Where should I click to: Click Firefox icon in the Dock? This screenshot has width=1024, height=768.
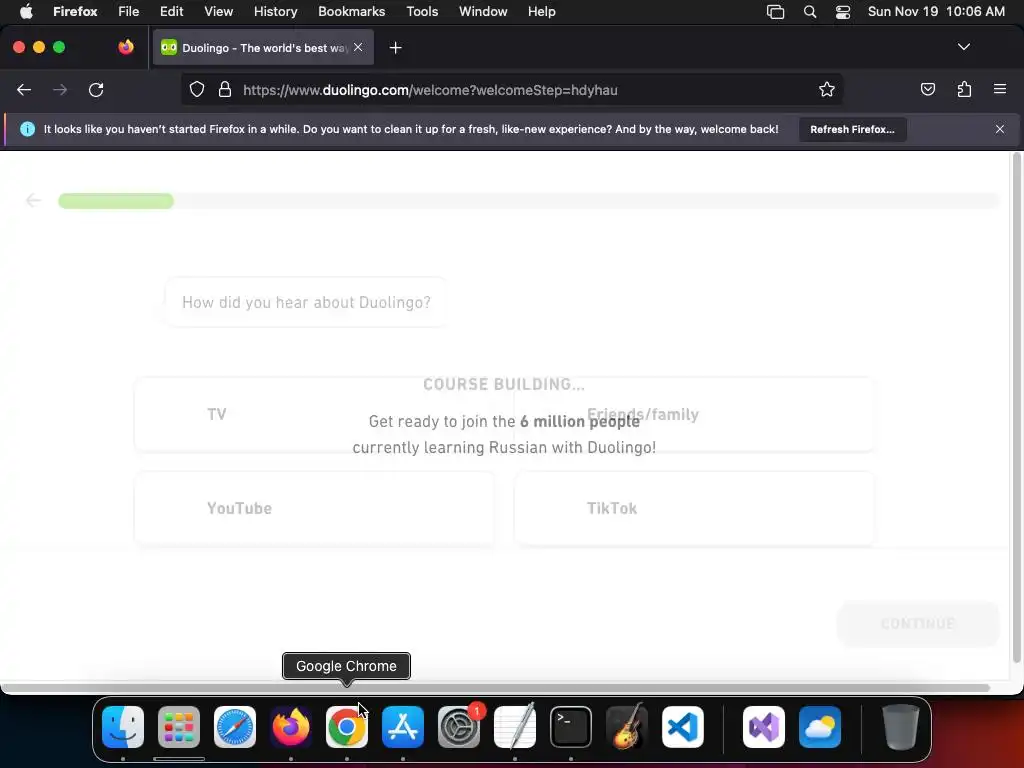pyautogui.click(x=291, y=727)
